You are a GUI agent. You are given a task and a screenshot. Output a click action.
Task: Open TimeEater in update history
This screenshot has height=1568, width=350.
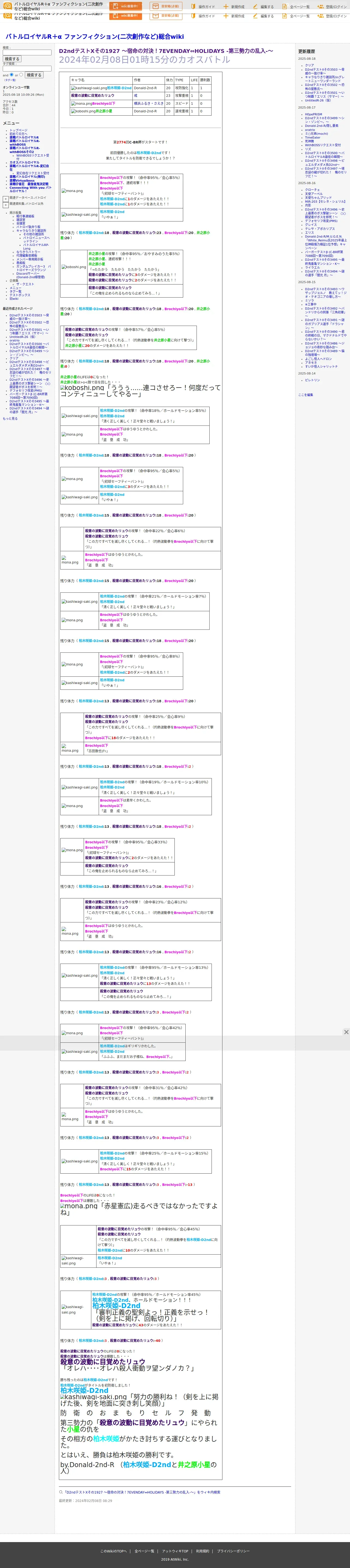(x=312, y=137)
